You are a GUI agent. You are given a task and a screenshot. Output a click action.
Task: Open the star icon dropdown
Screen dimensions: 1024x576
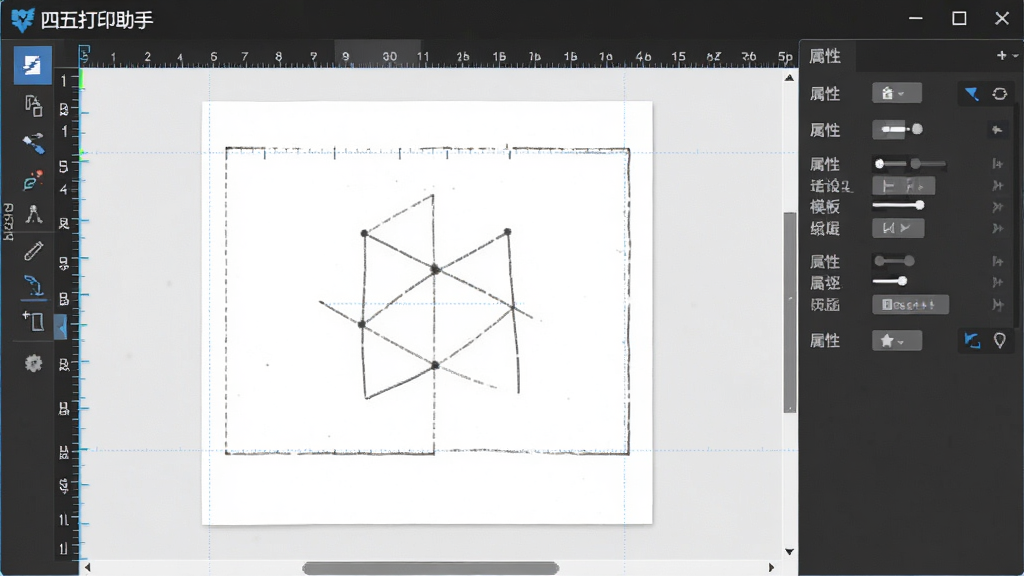[x=897, y=340]
